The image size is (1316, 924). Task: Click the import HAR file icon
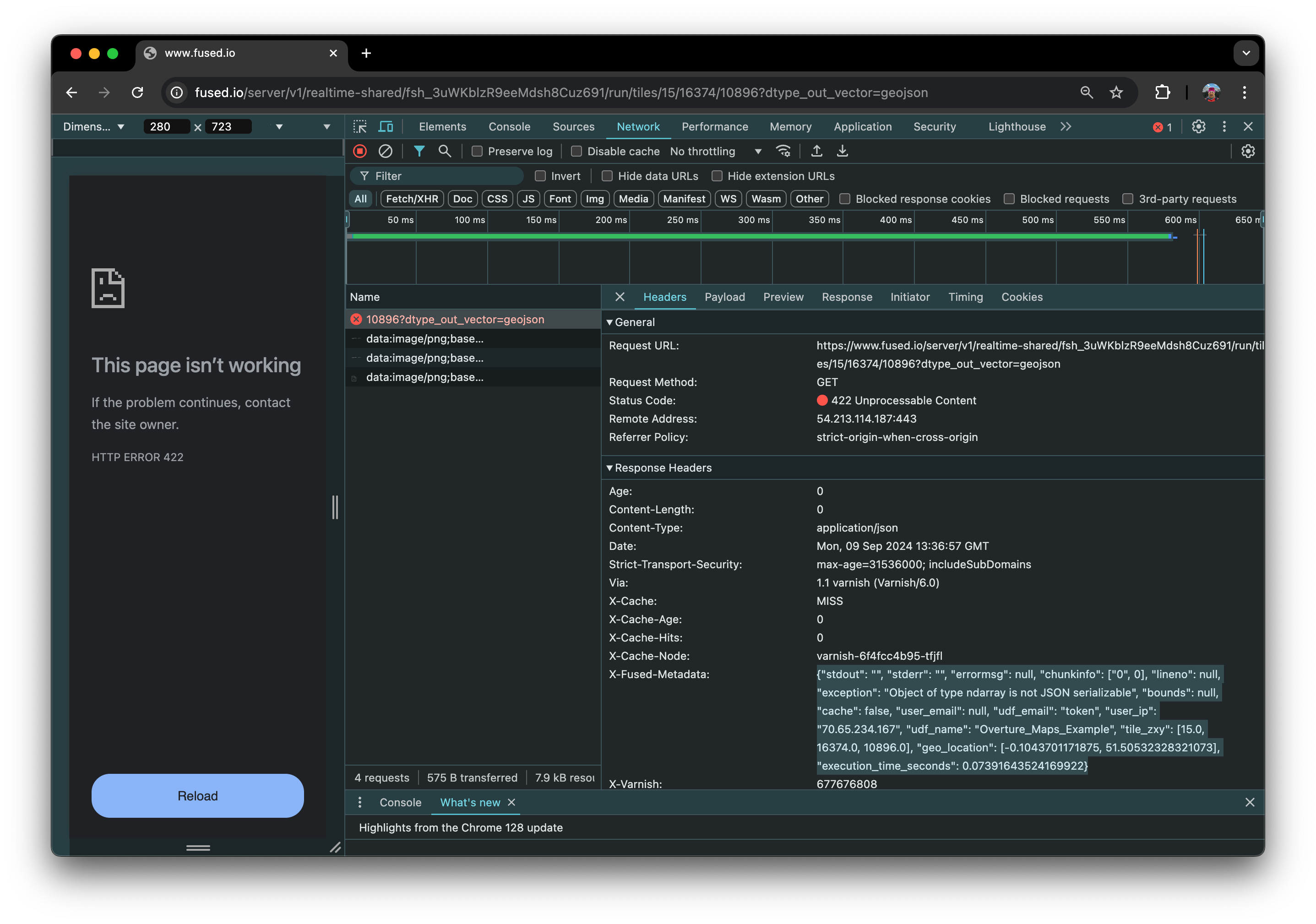pyautogui.click(x=817, y=152)
